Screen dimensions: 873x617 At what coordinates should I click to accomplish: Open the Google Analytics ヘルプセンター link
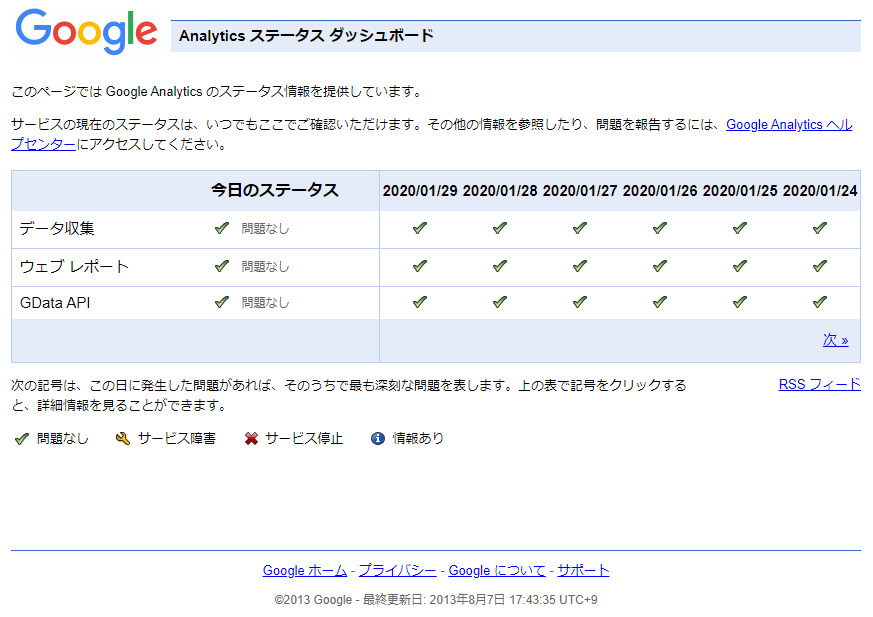click(x=789, y=125)
